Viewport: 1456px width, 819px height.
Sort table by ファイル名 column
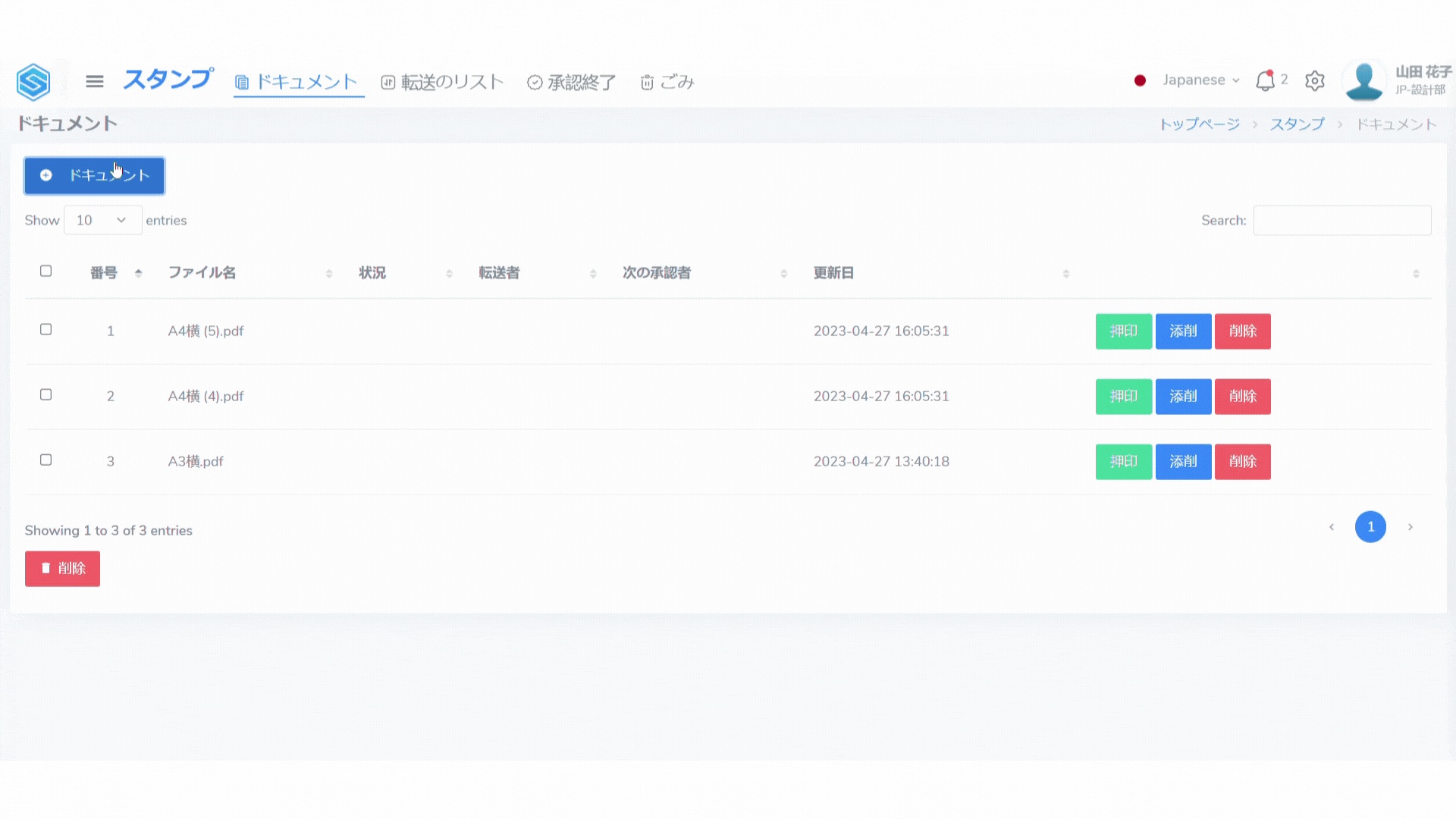pyautogui.click(x=202, y=273)
